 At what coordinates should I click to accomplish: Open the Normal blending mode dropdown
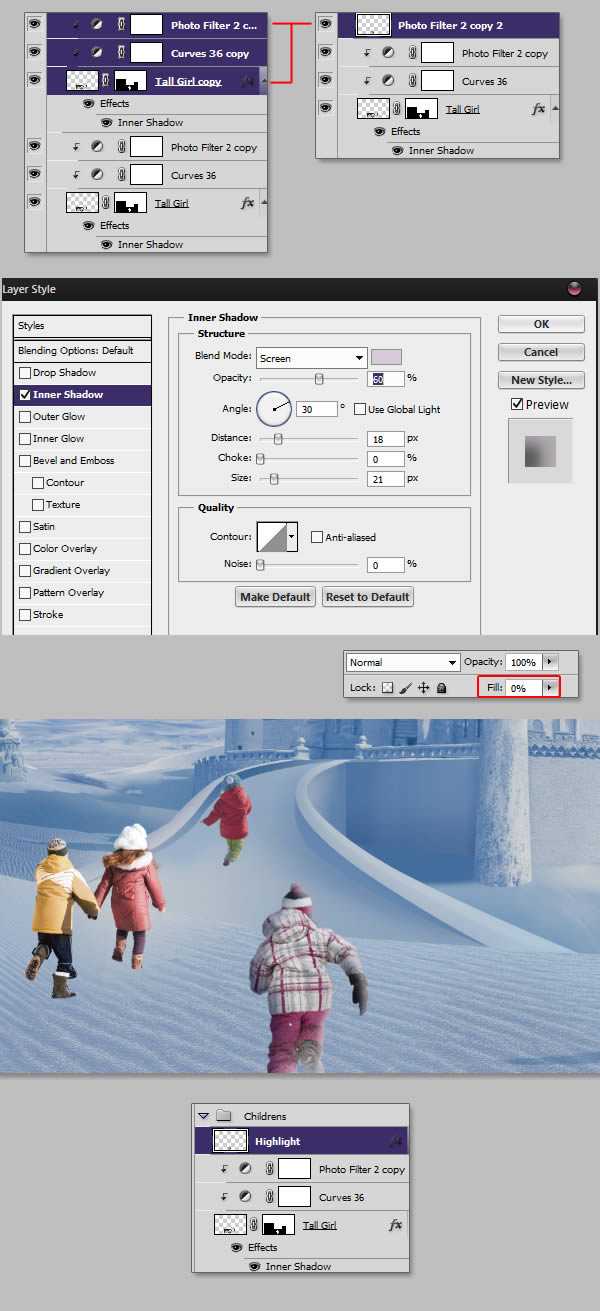coord(403,662)
